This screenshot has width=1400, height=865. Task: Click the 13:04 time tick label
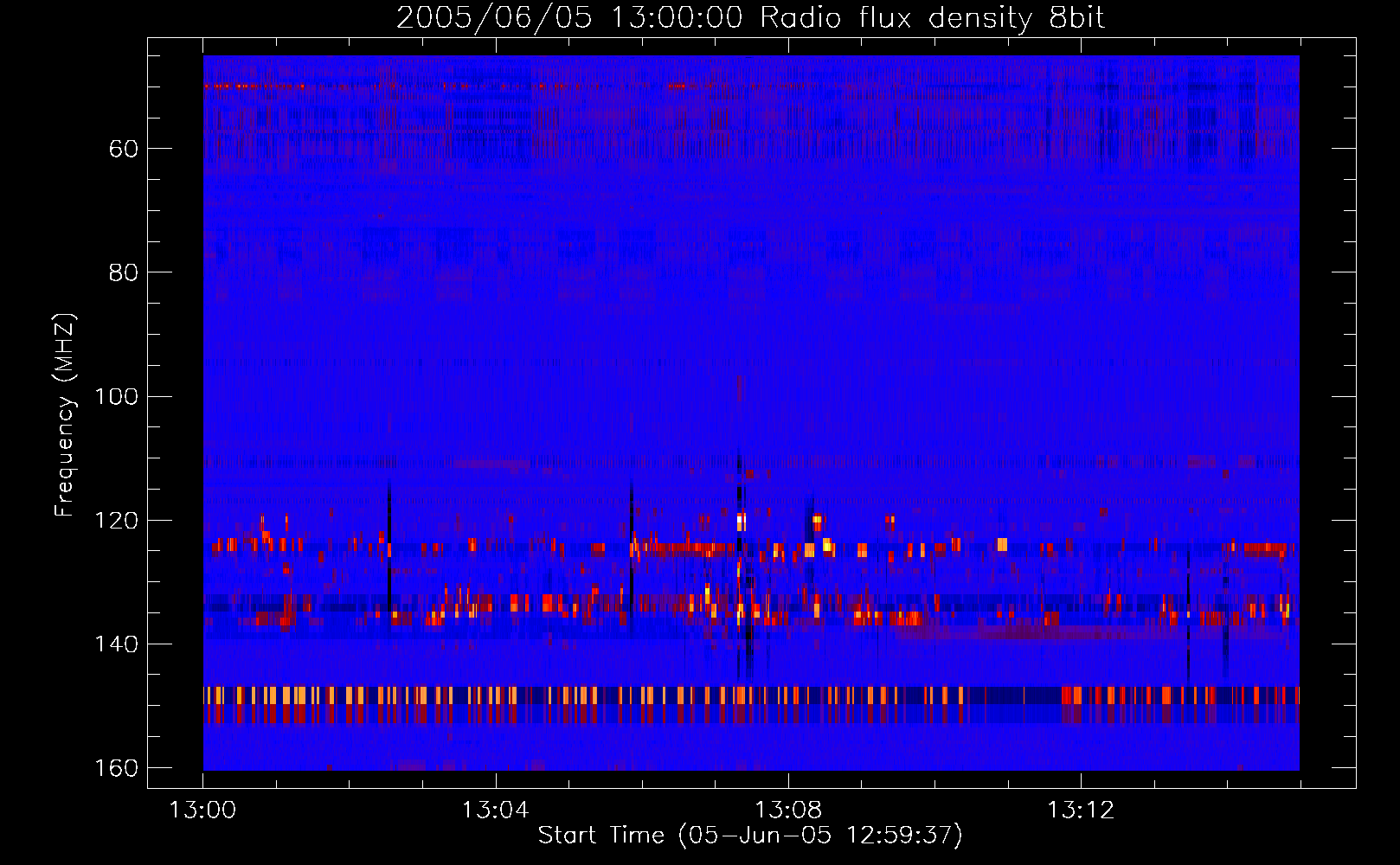[495, 811]
